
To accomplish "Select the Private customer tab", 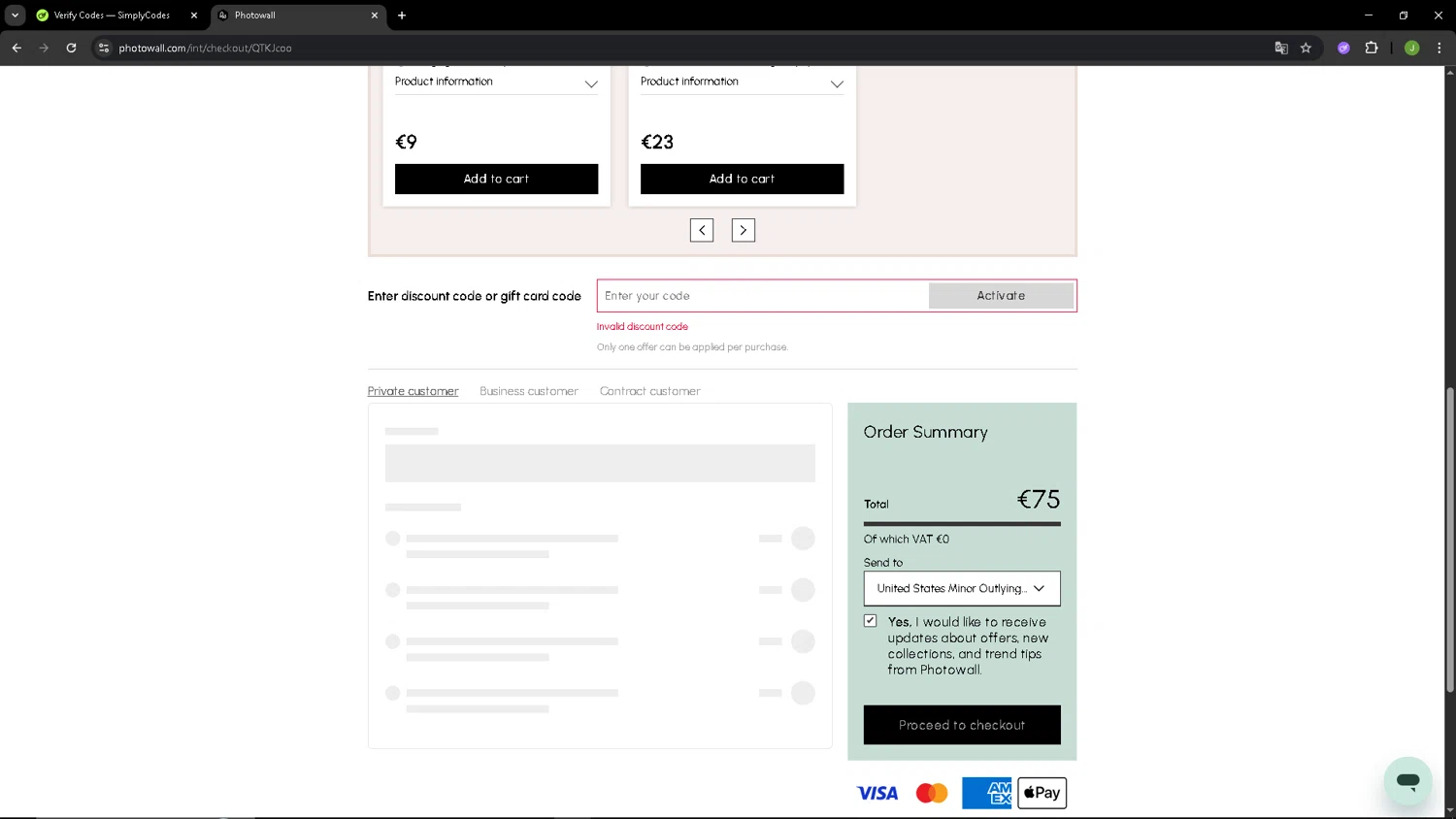I will [x=413, y=391].
